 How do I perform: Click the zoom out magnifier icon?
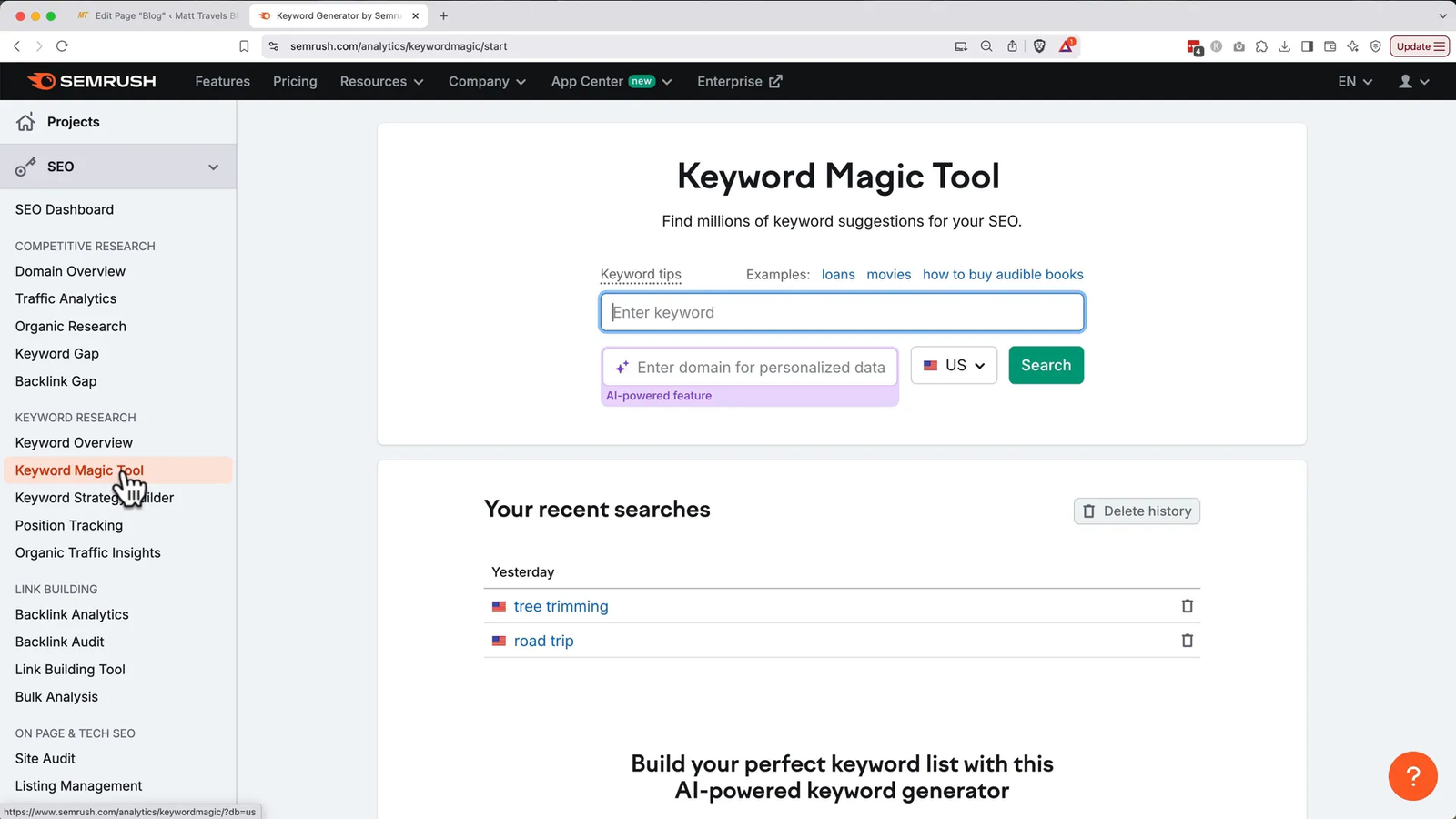point(986,45)
